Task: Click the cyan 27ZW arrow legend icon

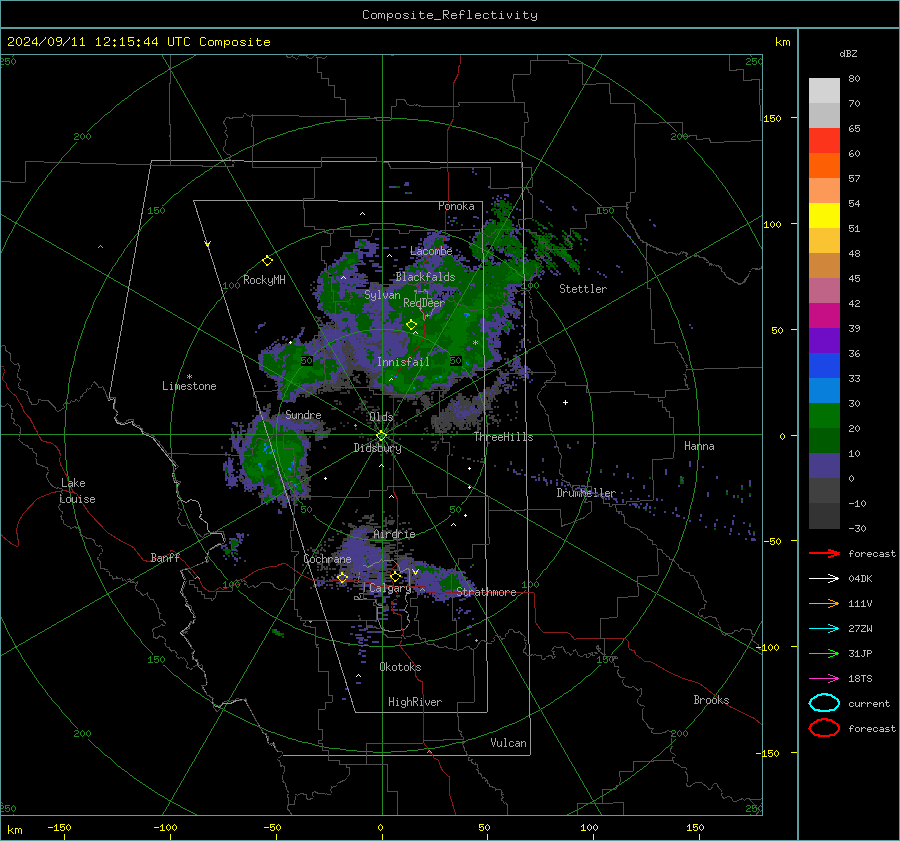Action: coord(824,629)
